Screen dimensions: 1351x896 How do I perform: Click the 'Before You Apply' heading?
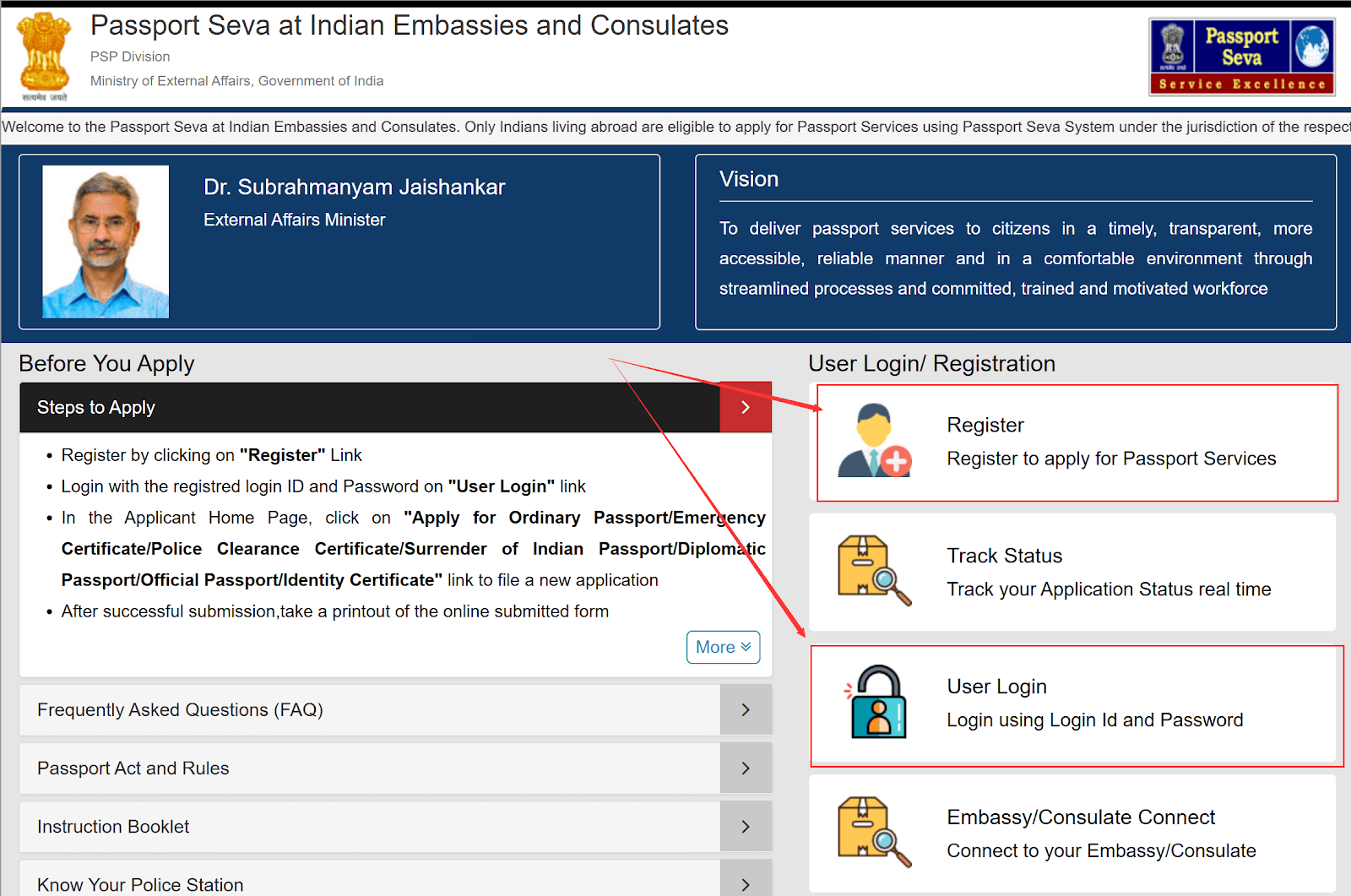(x=106, y=363)
